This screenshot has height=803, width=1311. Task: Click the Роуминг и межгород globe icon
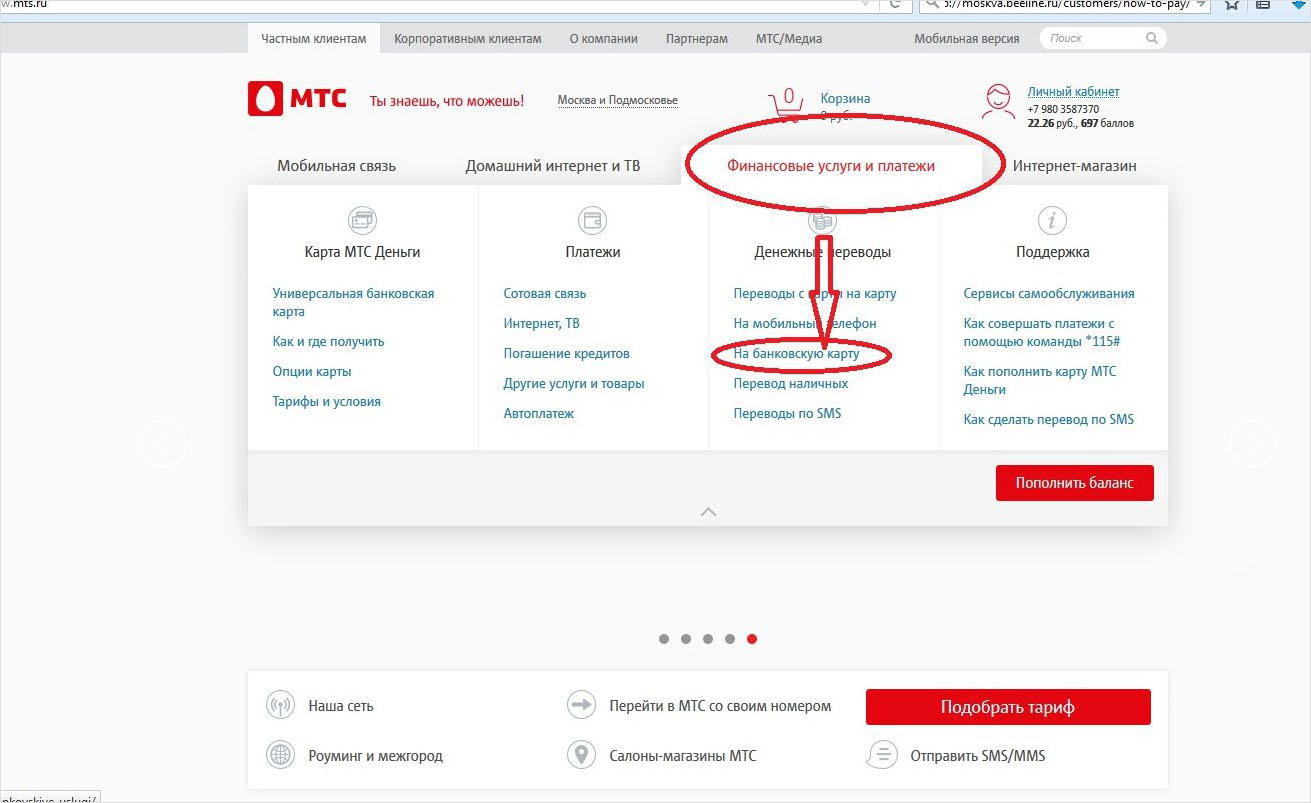(x=280, y=755)
